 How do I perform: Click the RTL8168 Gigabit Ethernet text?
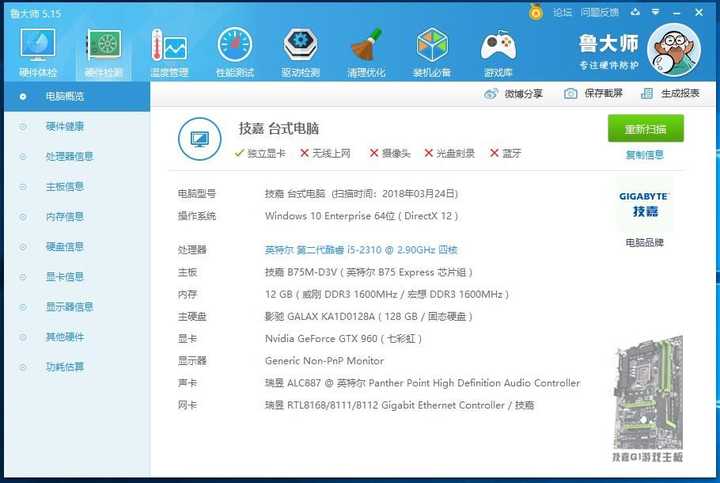pyautogui.click(x=399, y=405)
